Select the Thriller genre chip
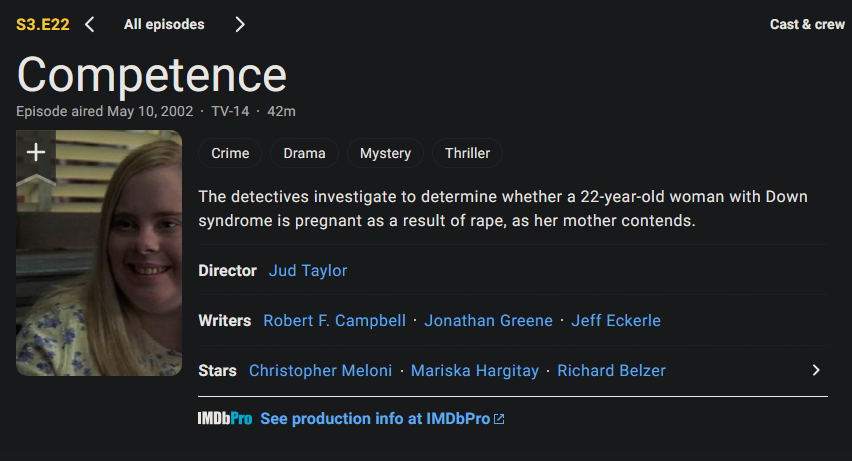This screenshot has width=852, height=461. tap(467, 153)
